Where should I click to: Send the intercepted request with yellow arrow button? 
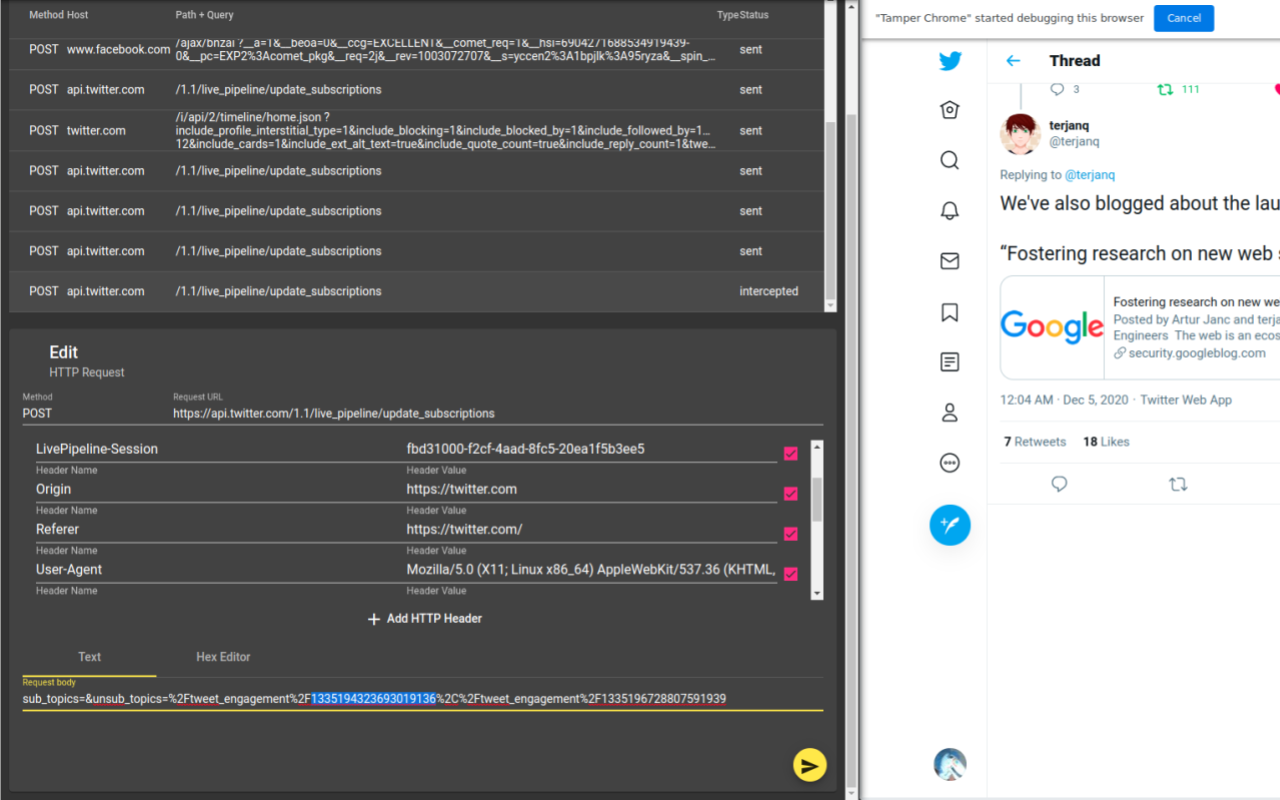[809, 765]
